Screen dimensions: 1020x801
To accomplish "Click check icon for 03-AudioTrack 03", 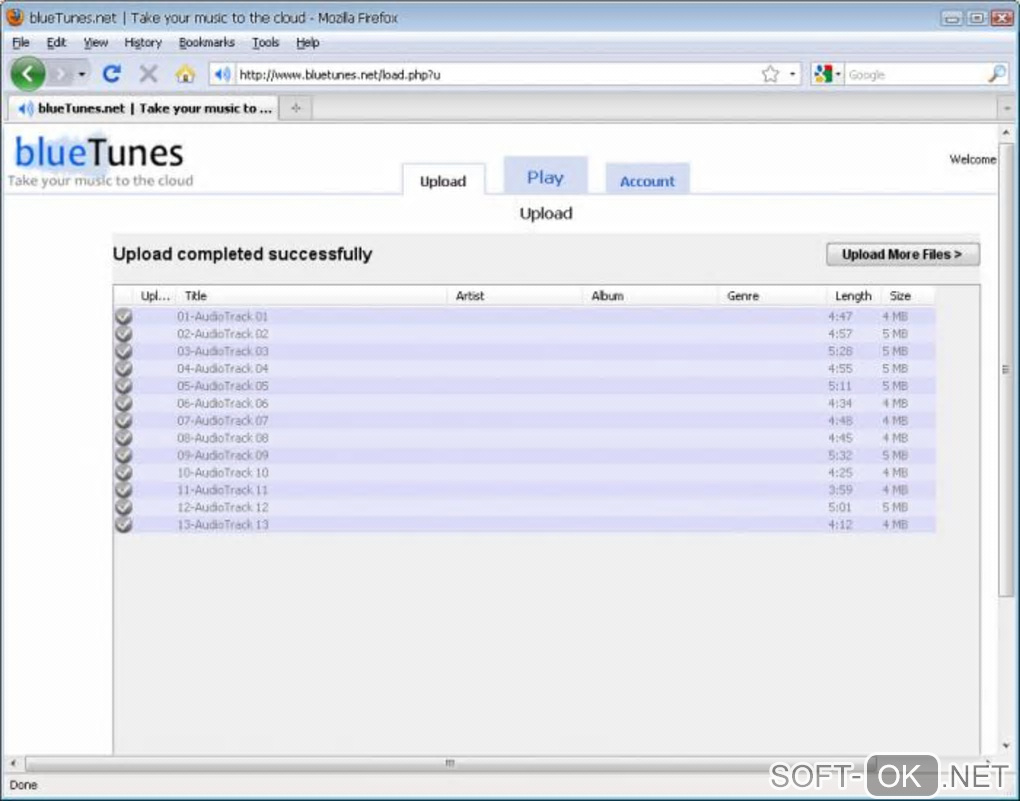I will coord(124,351).
